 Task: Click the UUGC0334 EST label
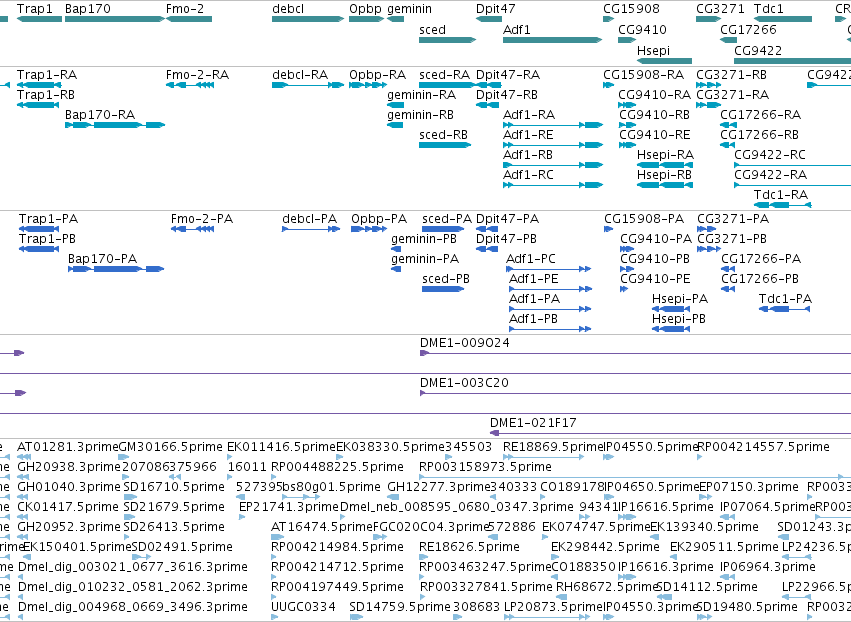pos(304,607)
